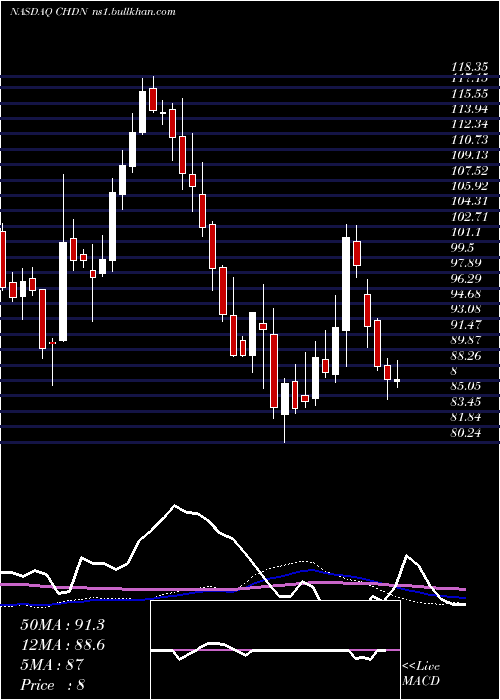Screen dimensions: 500x700
Task: Click the 104.31 price label
Action: (x=470, y=201)
